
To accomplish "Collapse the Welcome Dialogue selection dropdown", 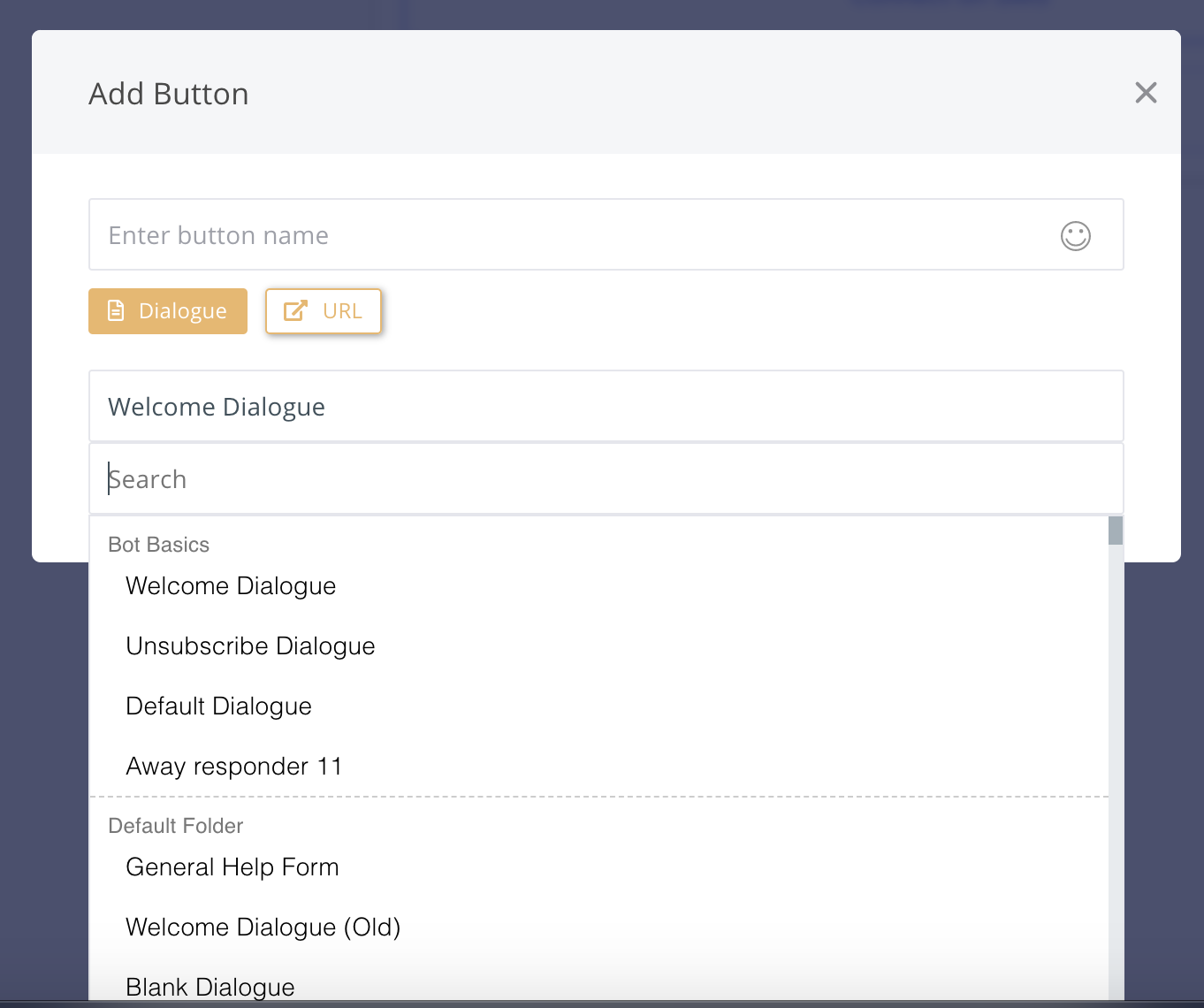I will (x=606, y=406).
